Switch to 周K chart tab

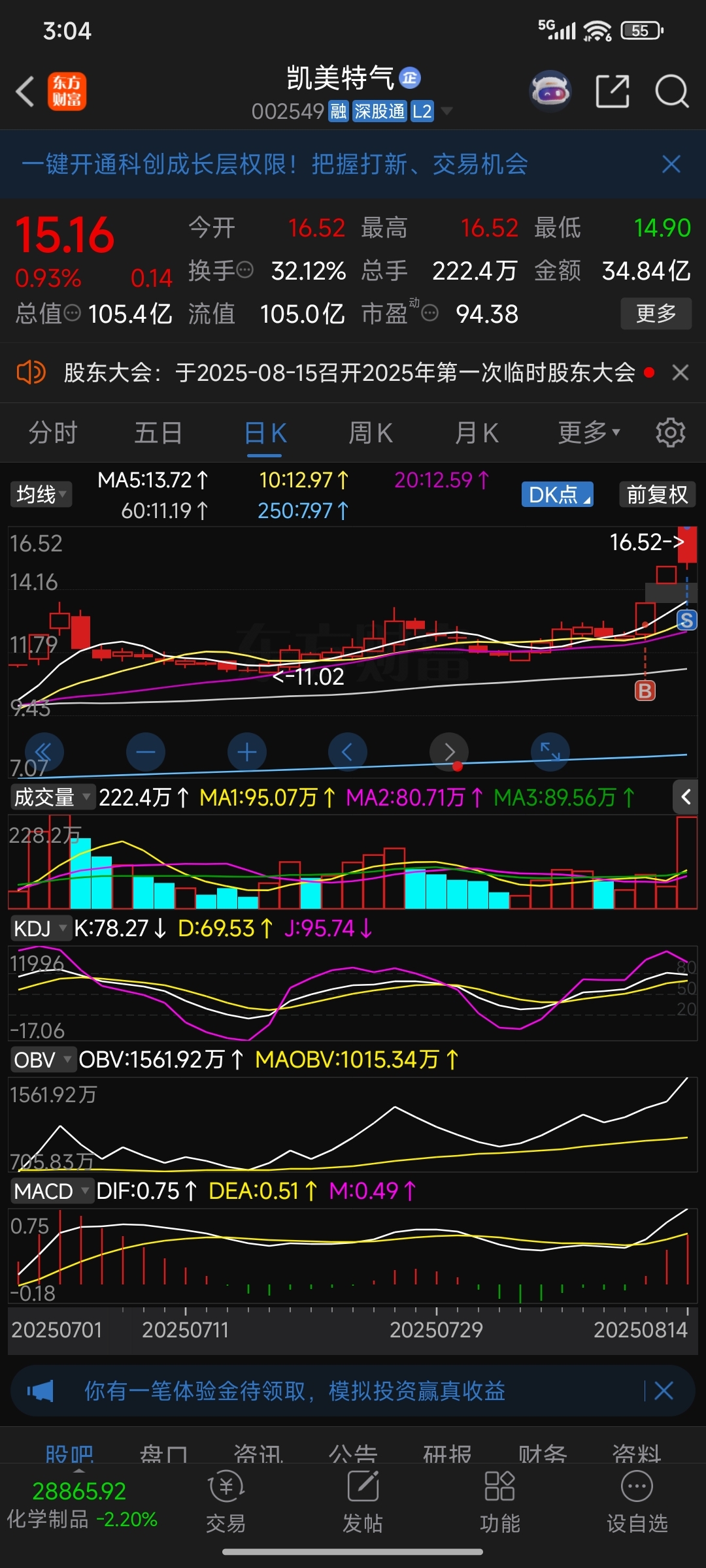[371, 433]
